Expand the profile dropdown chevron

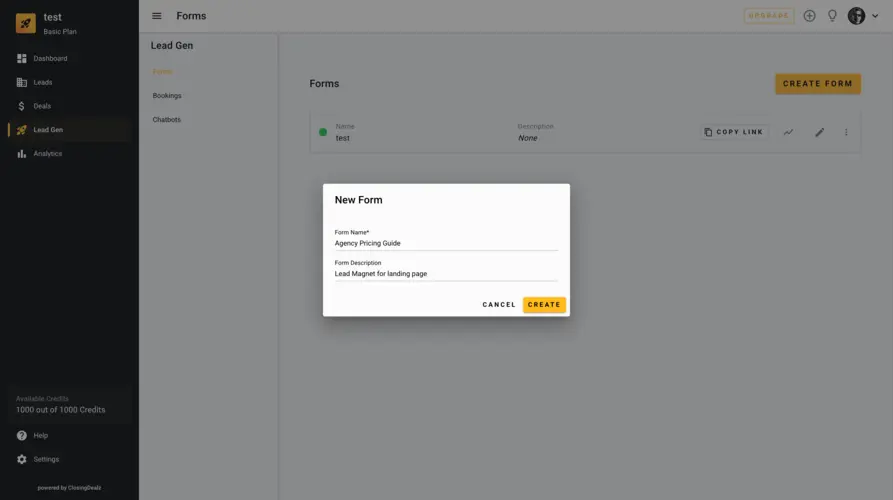point(875,16)
